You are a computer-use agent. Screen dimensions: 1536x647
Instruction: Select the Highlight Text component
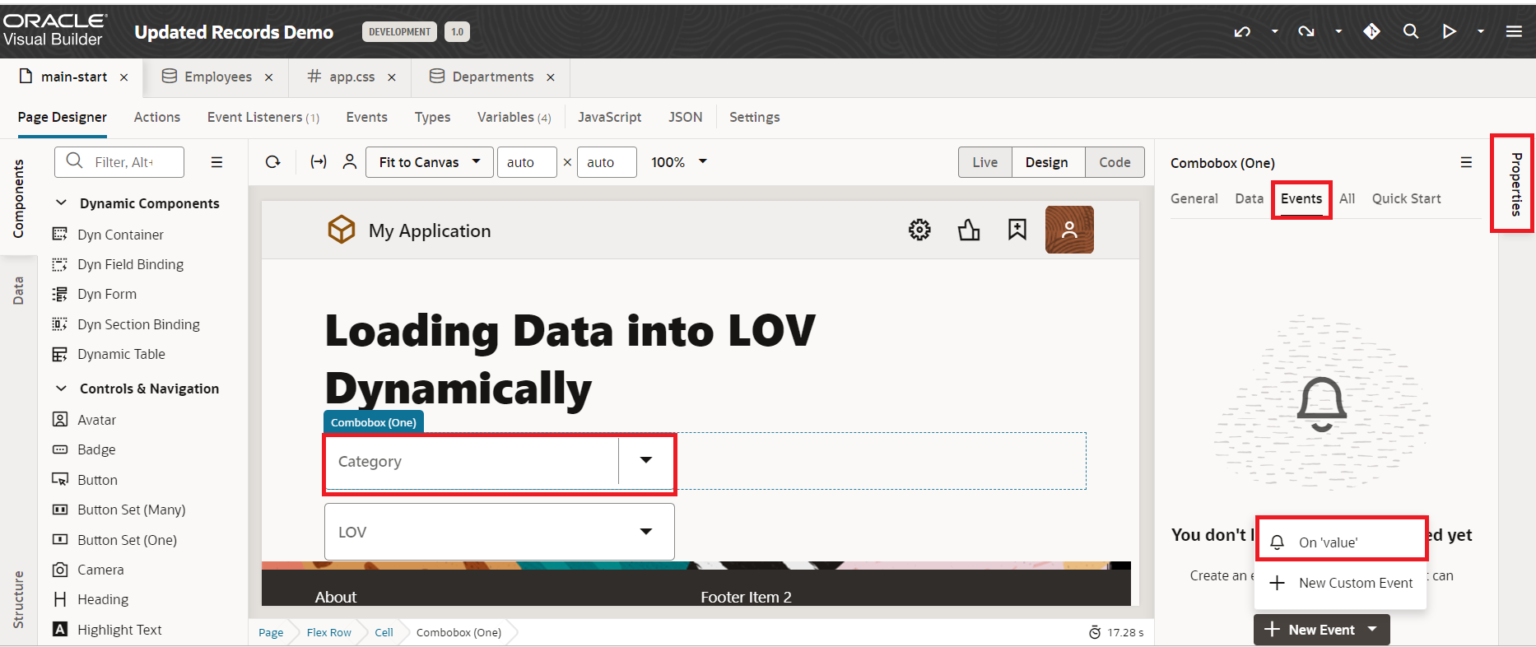[119, 630]
